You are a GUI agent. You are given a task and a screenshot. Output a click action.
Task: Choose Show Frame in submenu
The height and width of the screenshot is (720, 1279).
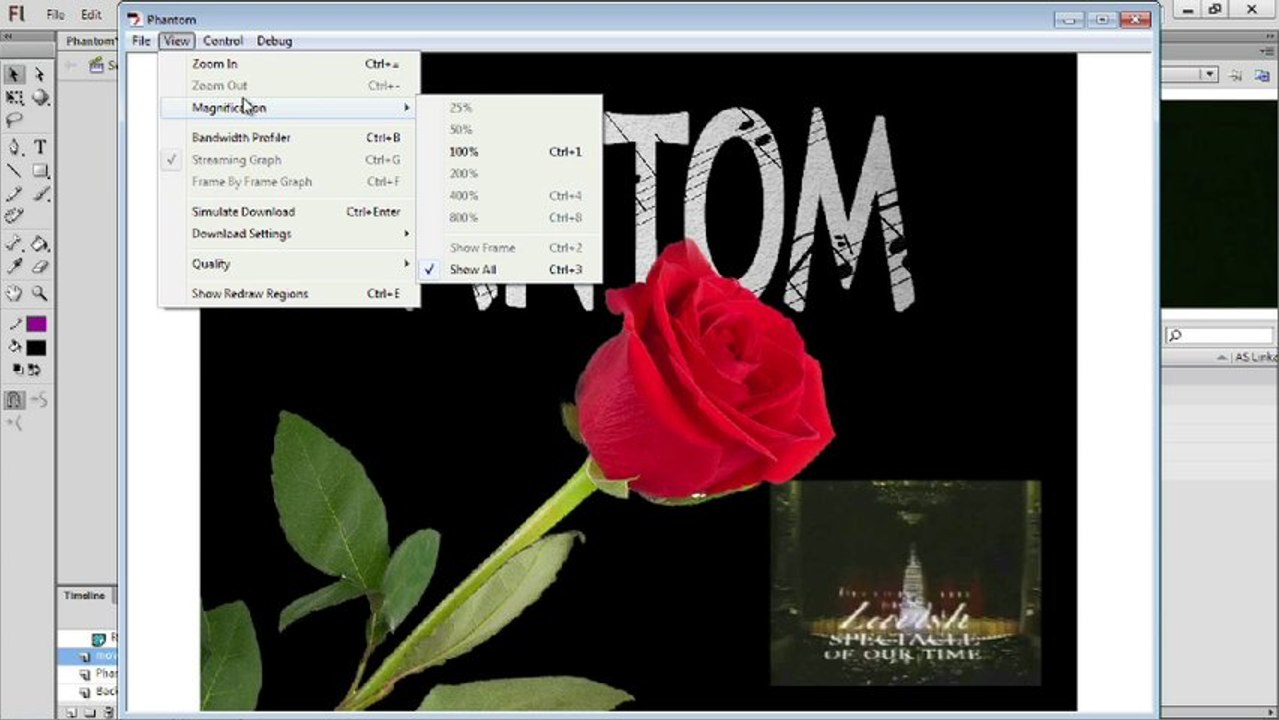(509, 248)
